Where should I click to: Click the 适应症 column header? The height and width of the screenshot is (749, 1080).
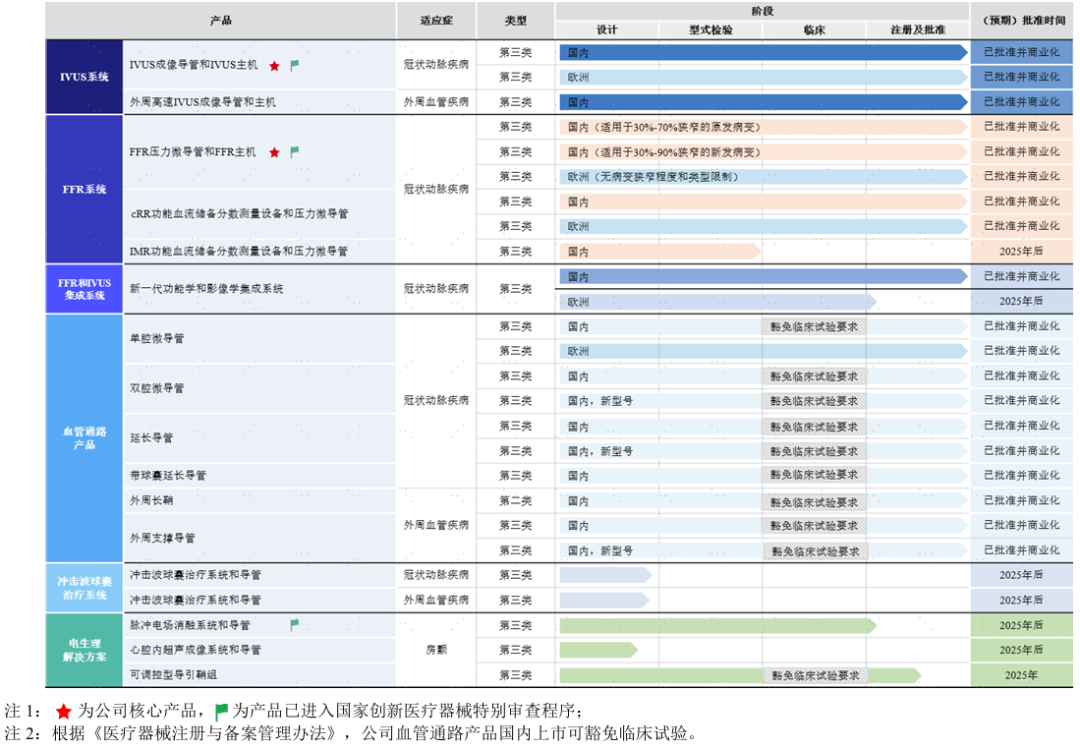436,20
